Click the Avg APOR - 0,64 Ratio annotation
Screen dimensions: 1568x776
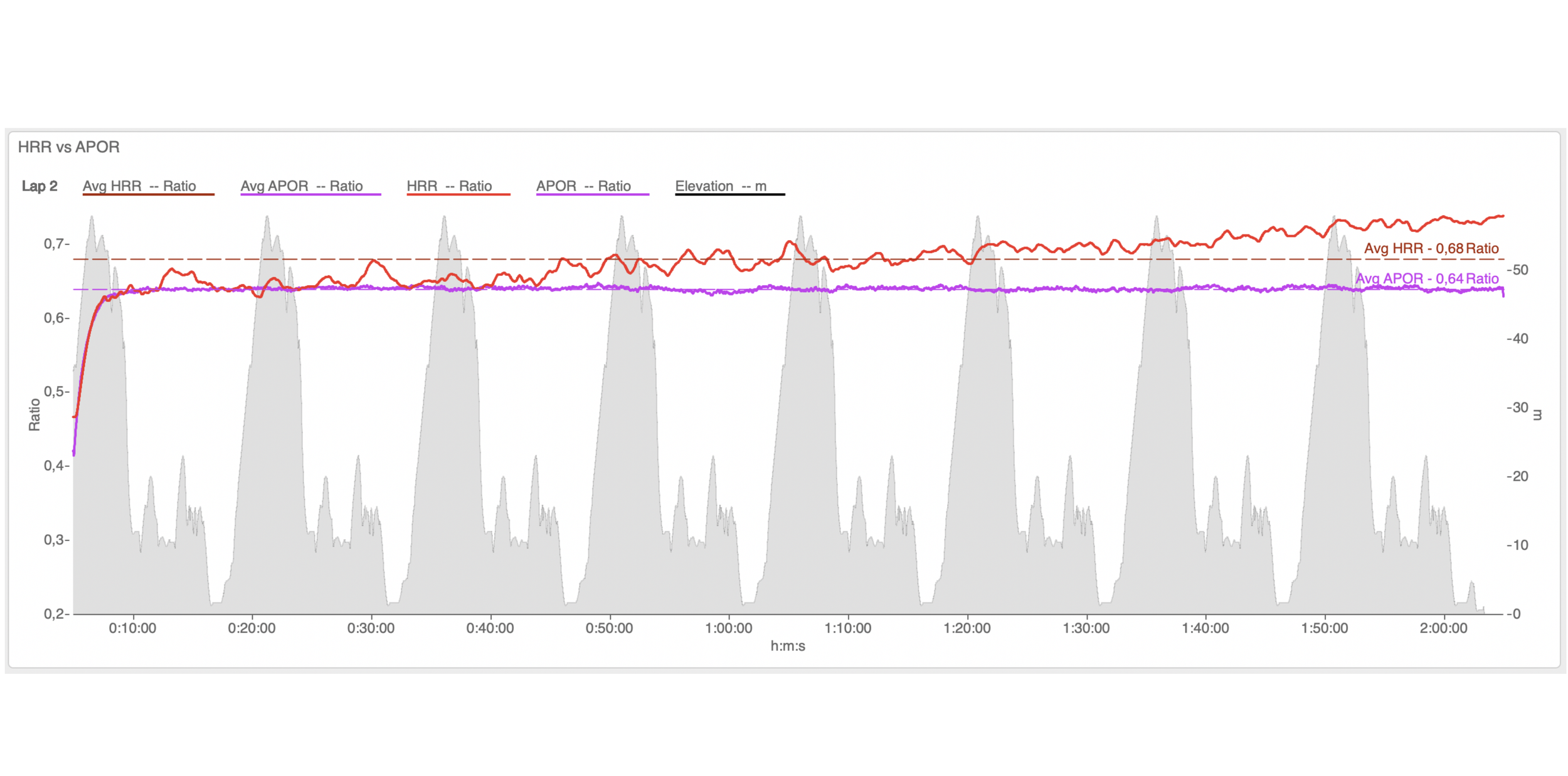[x=1427, y=278]
